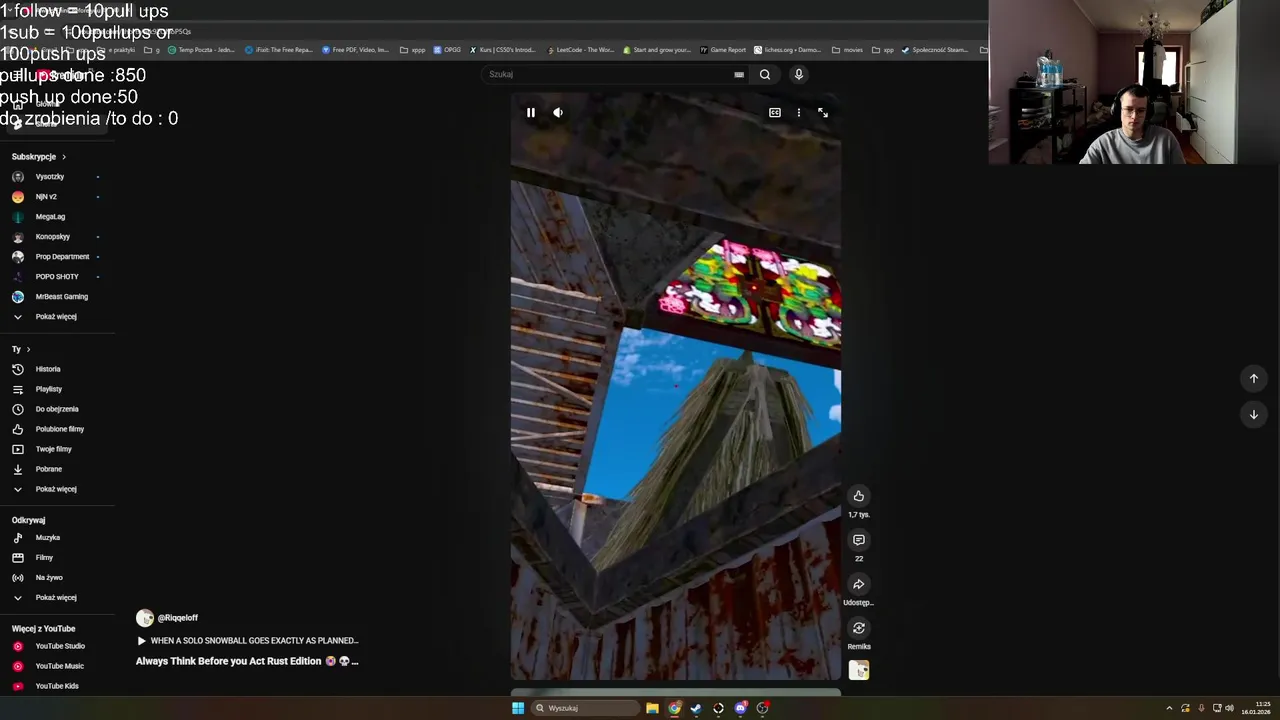Image resolution: width=1280 pixels, height=720 pixels.
Task: Open taskbar clock showing 11:25
Action: [x=1256, y=708]
